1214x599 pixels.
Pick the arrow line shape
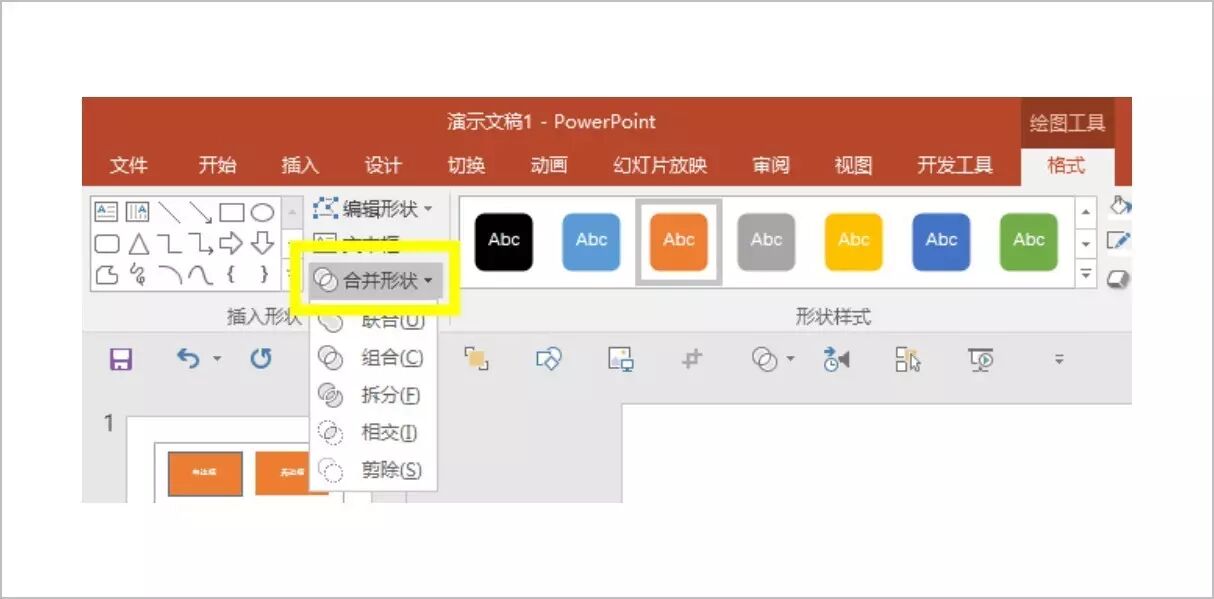(x=200, y=212)
